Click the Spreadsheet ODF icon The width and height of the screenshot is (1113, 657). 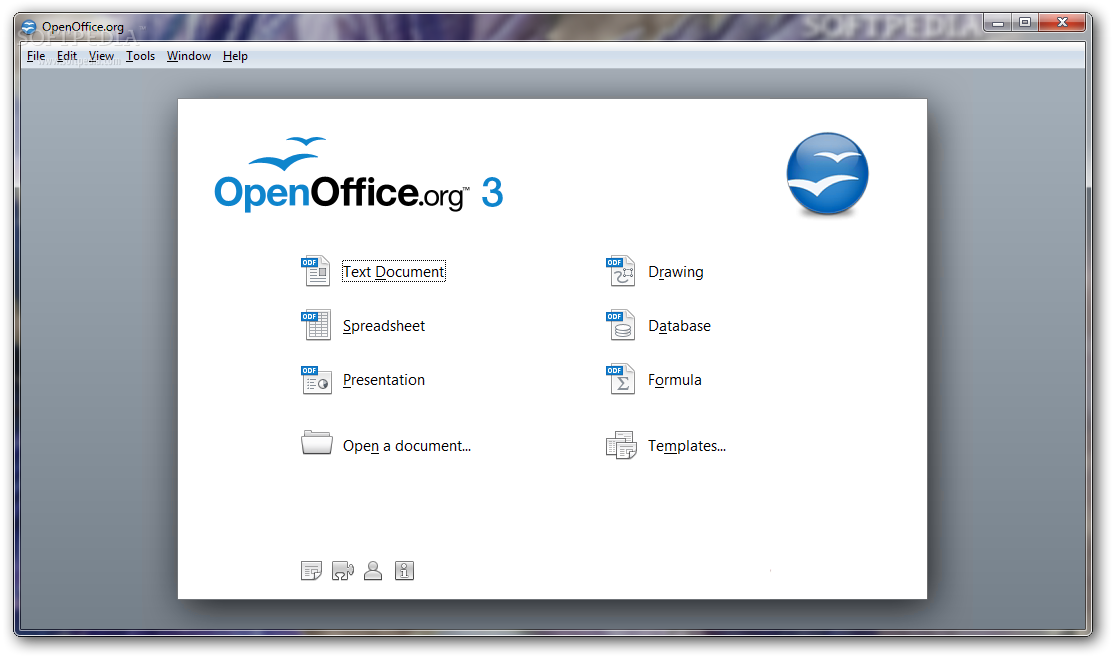(x=316, y=325)
